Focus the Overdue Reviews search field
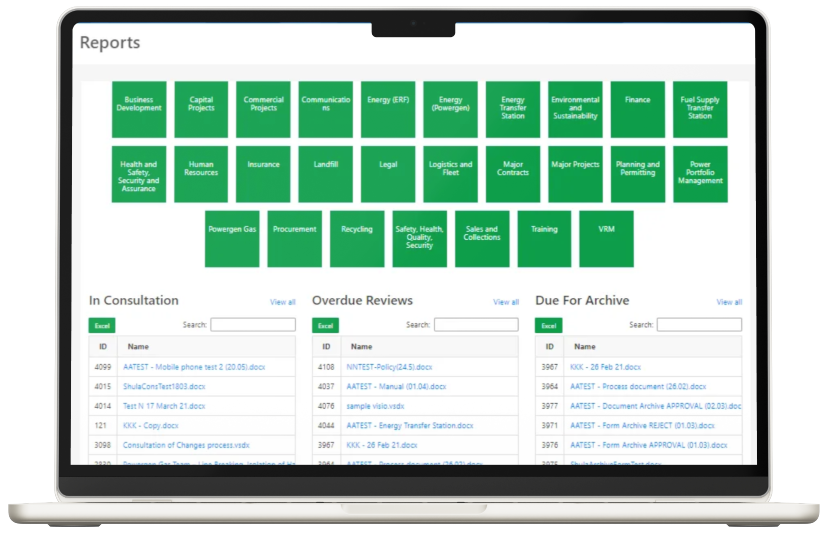 (476, 325)
